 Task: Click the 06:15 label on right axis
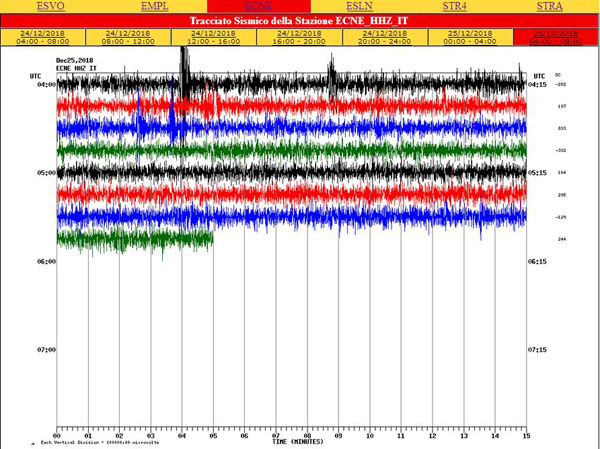coord(537,262)
